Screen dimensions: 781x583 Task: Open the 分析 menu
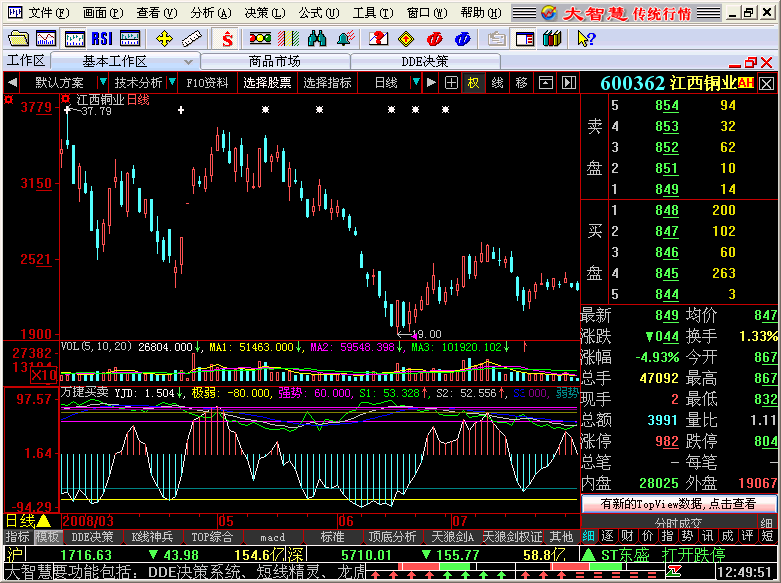[211, 12]
